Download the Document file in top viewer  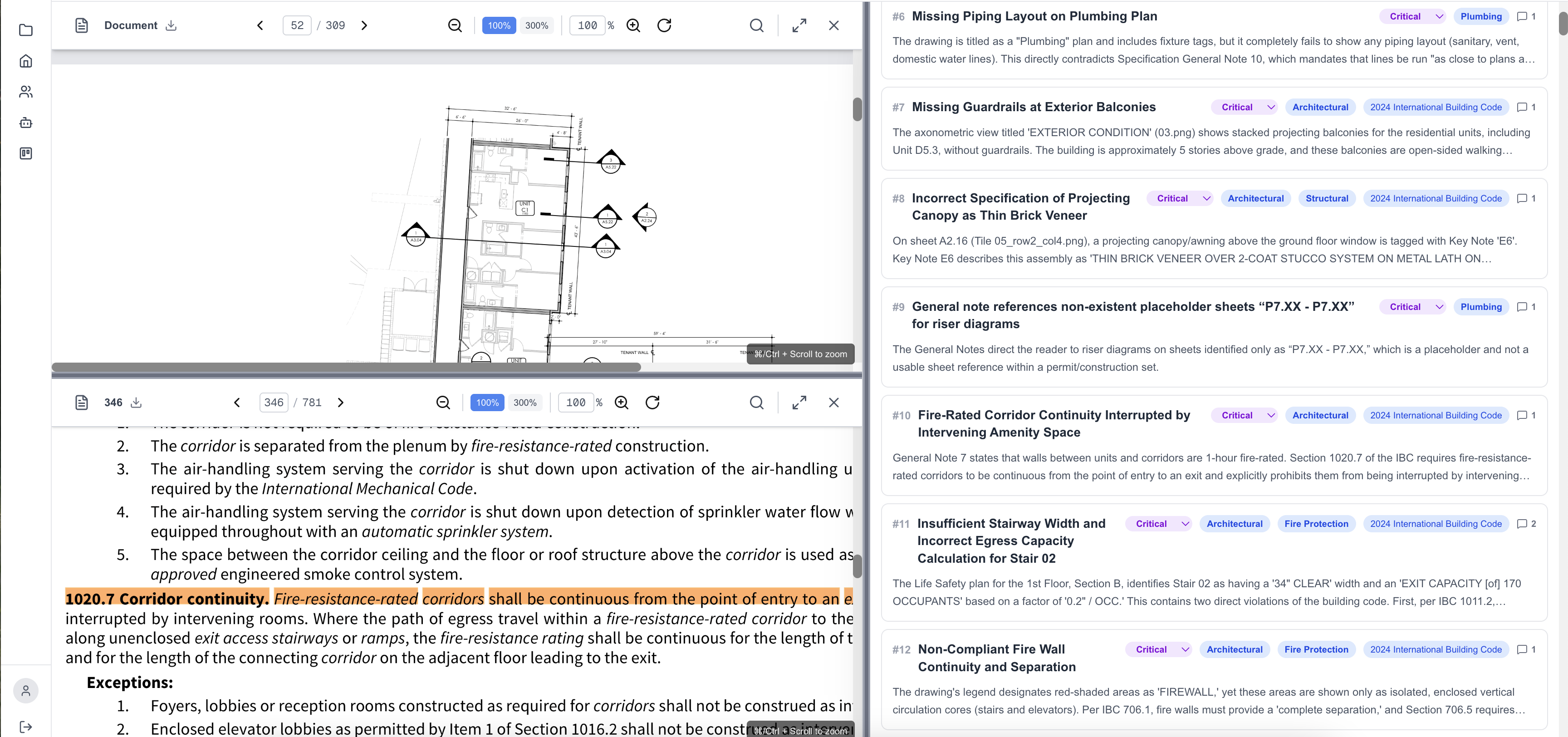pyautogui.click(x=171, y=25)
